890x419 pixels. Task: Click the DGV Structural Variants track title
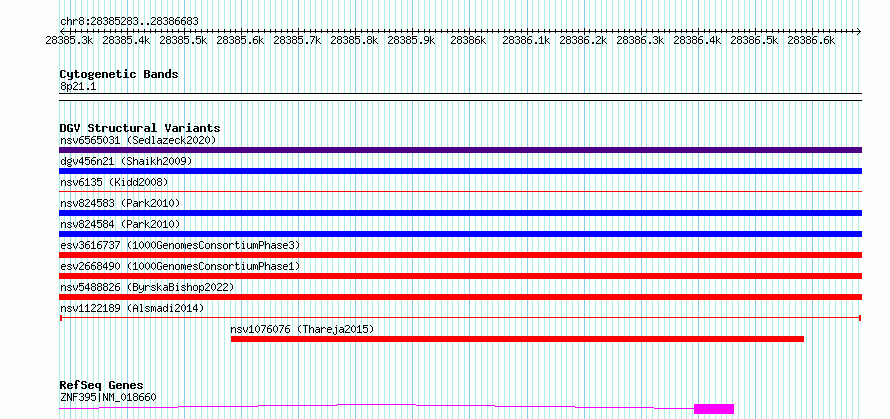pos(140,128)
